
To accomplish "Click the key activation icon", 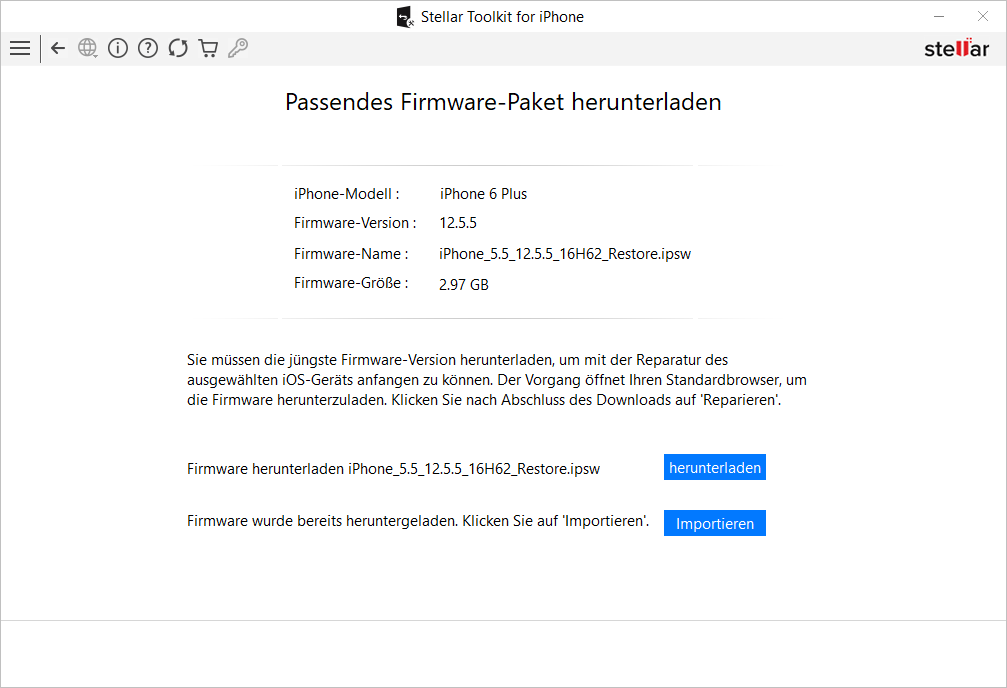I will pos(238,48).
